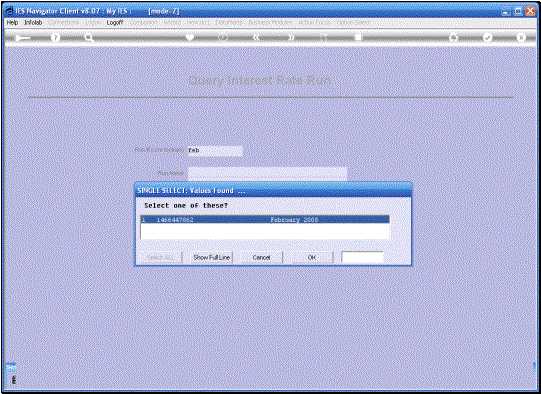
Task: Click the Run Name field
Action: tap(267, 173)
